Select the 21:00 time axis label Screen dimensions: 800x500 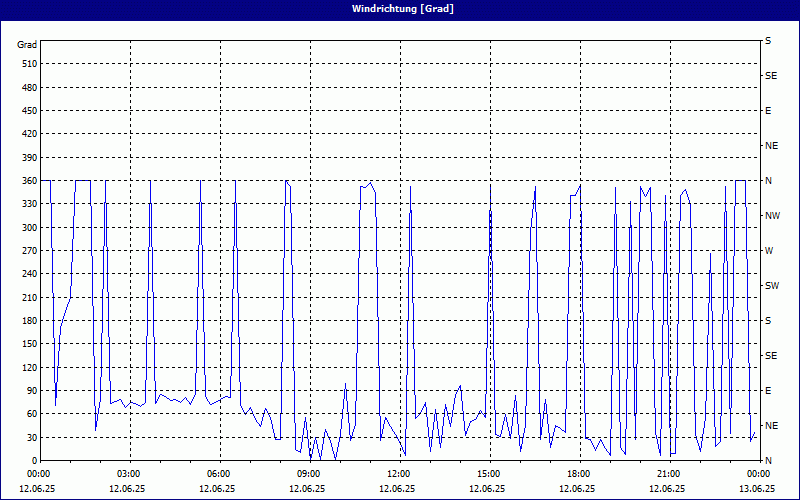click(668, 474)
